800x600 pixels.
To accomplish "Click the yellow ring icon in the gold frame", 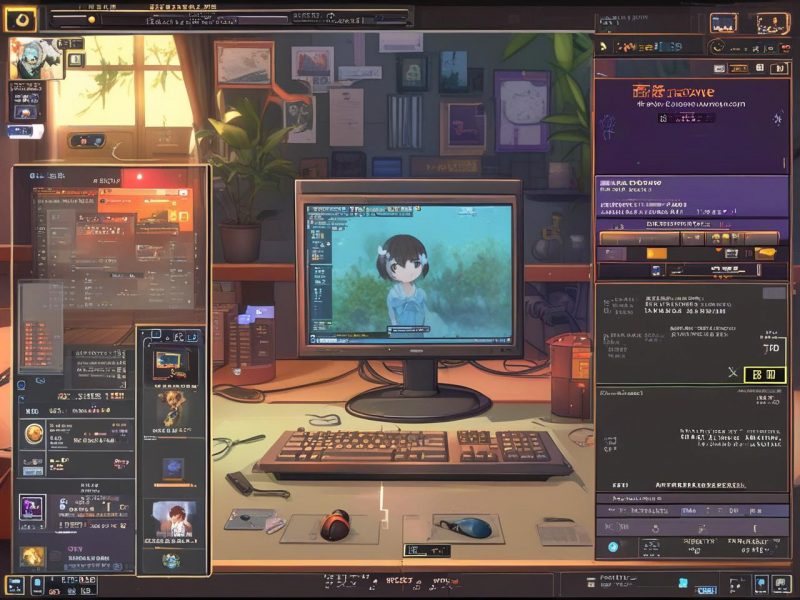I will pyautogui.click(x=21, y=20).
